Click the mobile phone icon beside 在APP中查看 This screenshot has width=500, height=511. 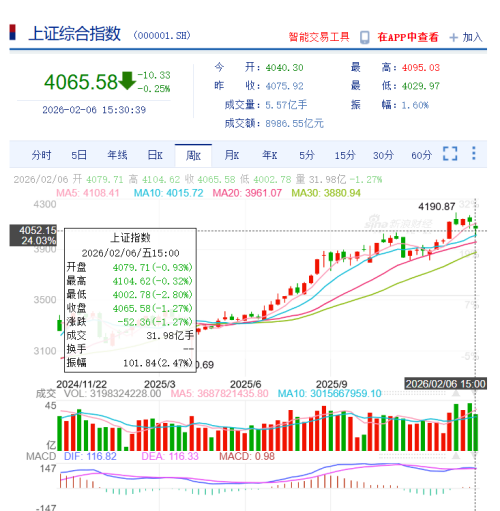pyautogui.click(x=365, y=37)
